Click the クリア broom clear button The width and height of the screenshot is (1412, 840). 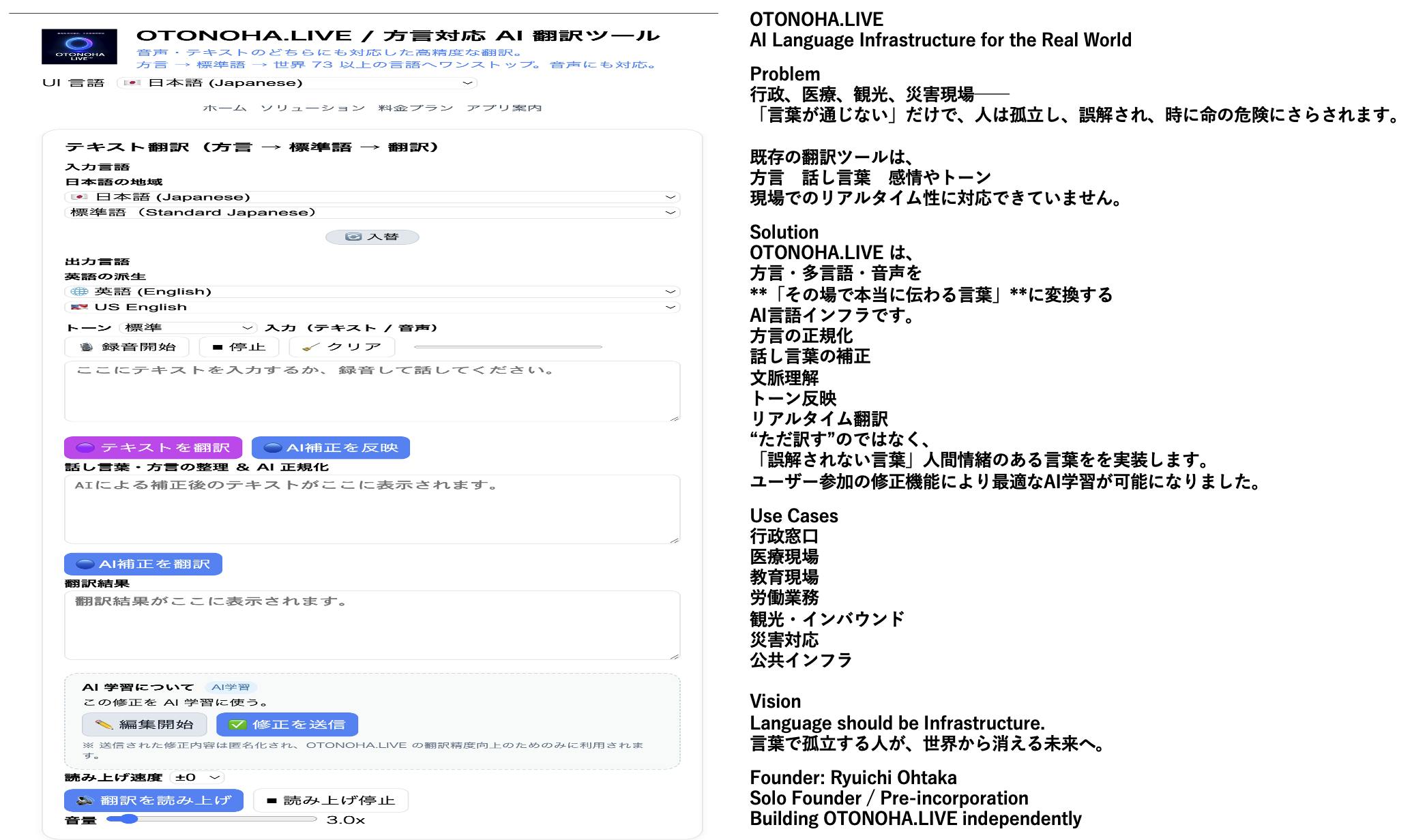[x=342, y=347]
